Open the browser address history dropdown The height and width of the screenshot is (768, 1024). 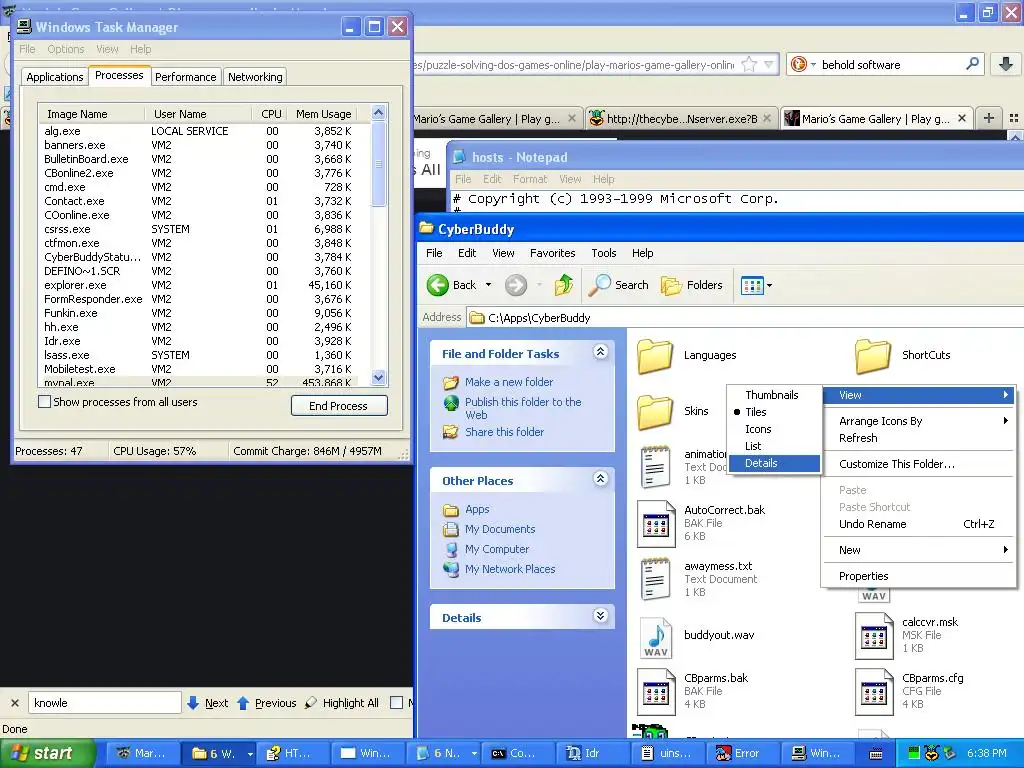click(769, 65)
